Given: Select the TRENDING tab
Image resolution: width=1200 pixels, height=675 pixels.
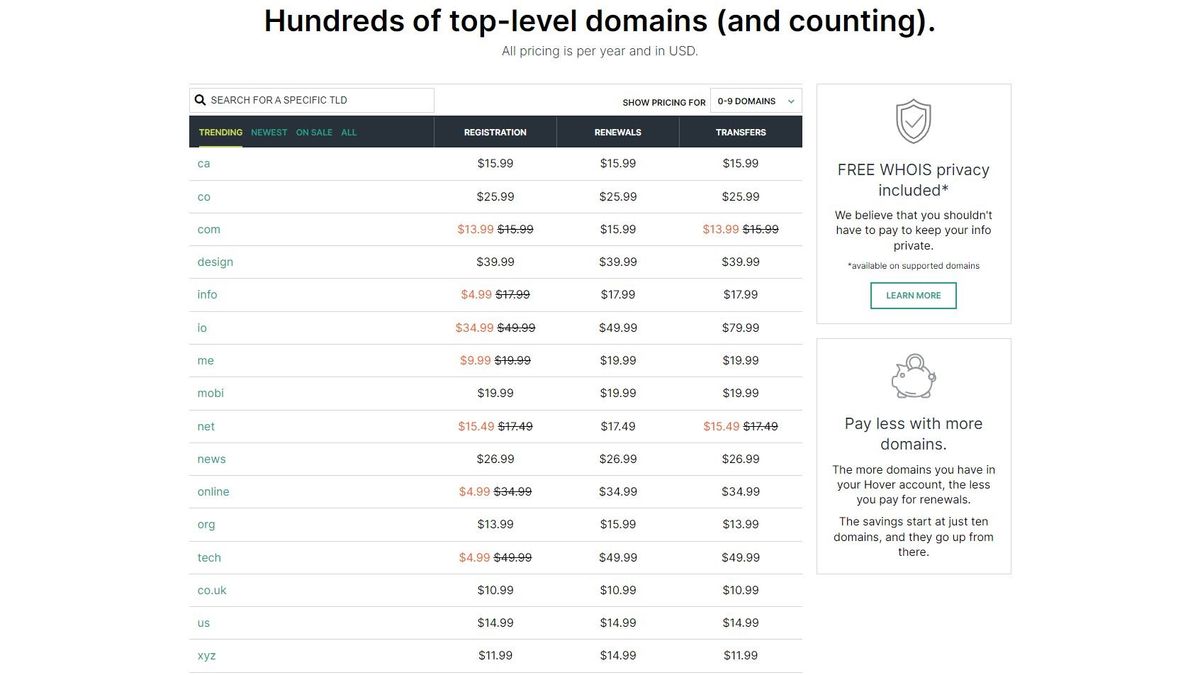Looking at the screenshot, I should click(219, 131).
